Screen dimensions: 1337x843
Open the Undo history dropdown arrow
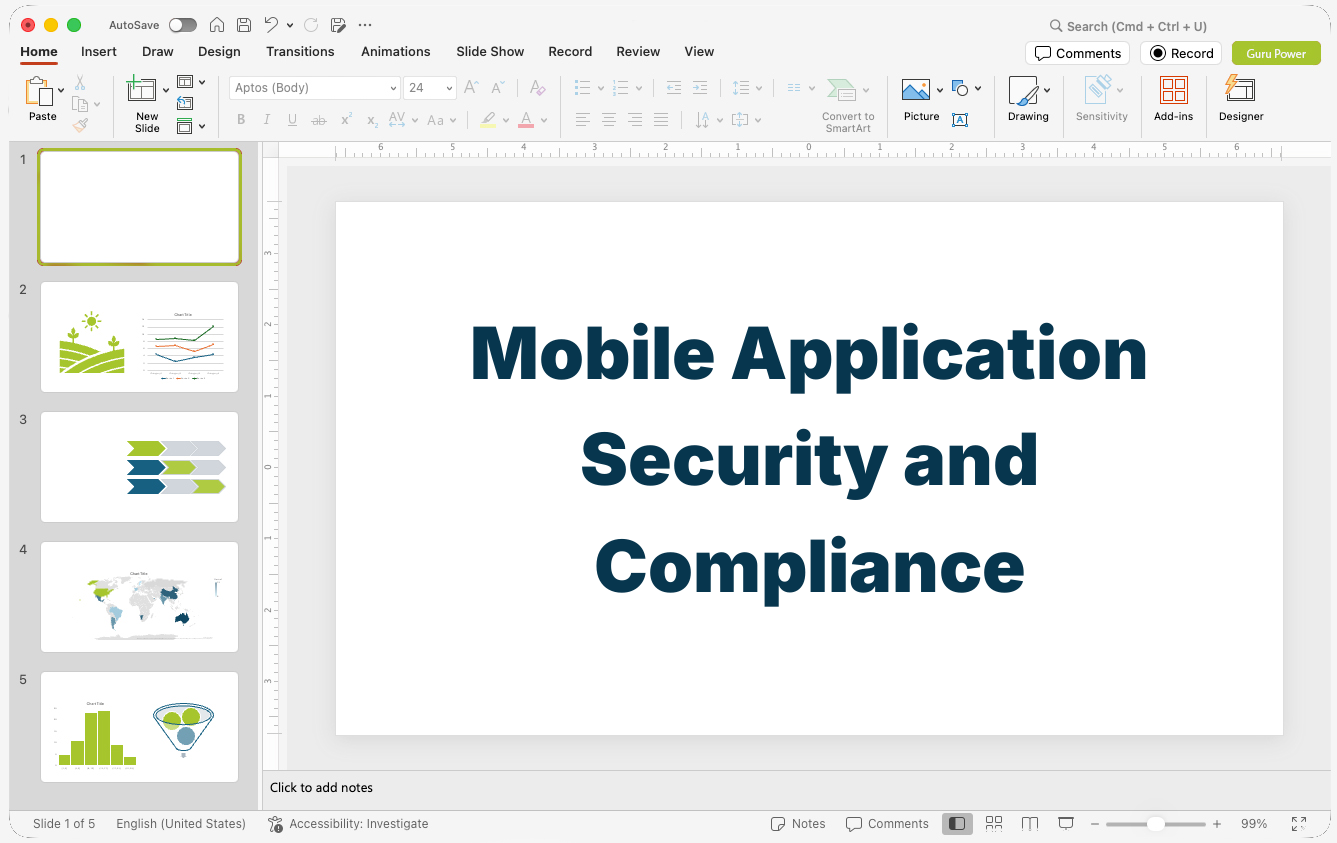290,25
